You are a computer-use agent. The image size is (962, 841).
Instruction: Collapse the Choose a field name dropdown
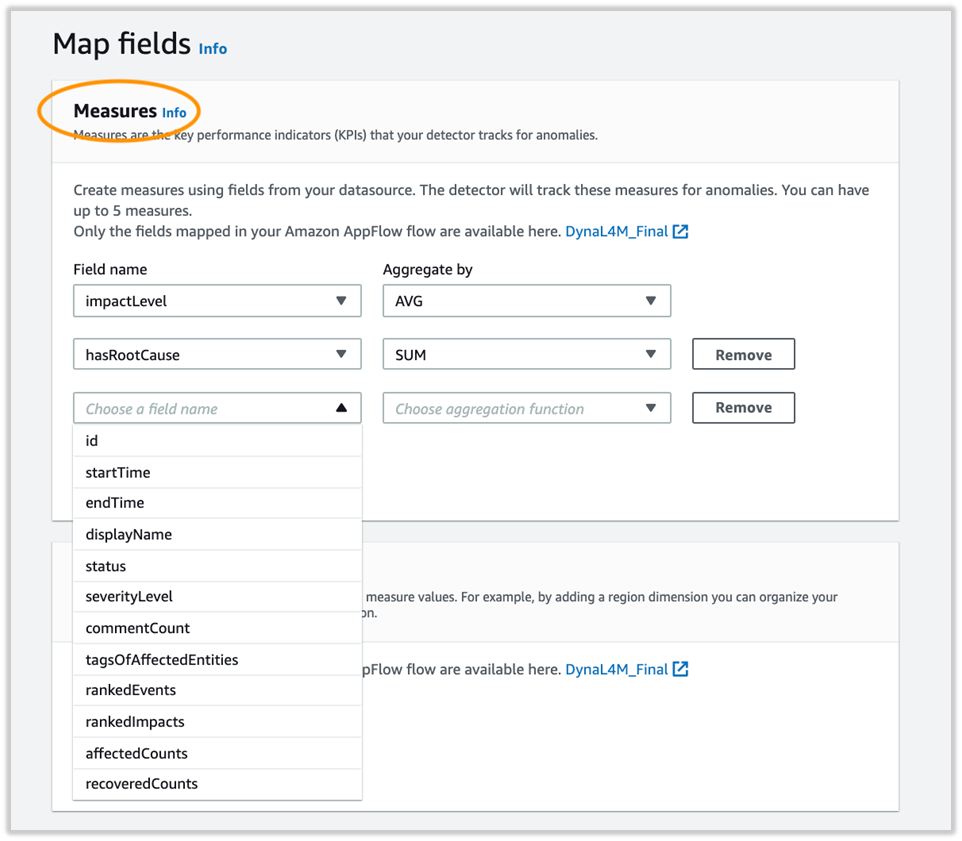[x=217, y=408]
